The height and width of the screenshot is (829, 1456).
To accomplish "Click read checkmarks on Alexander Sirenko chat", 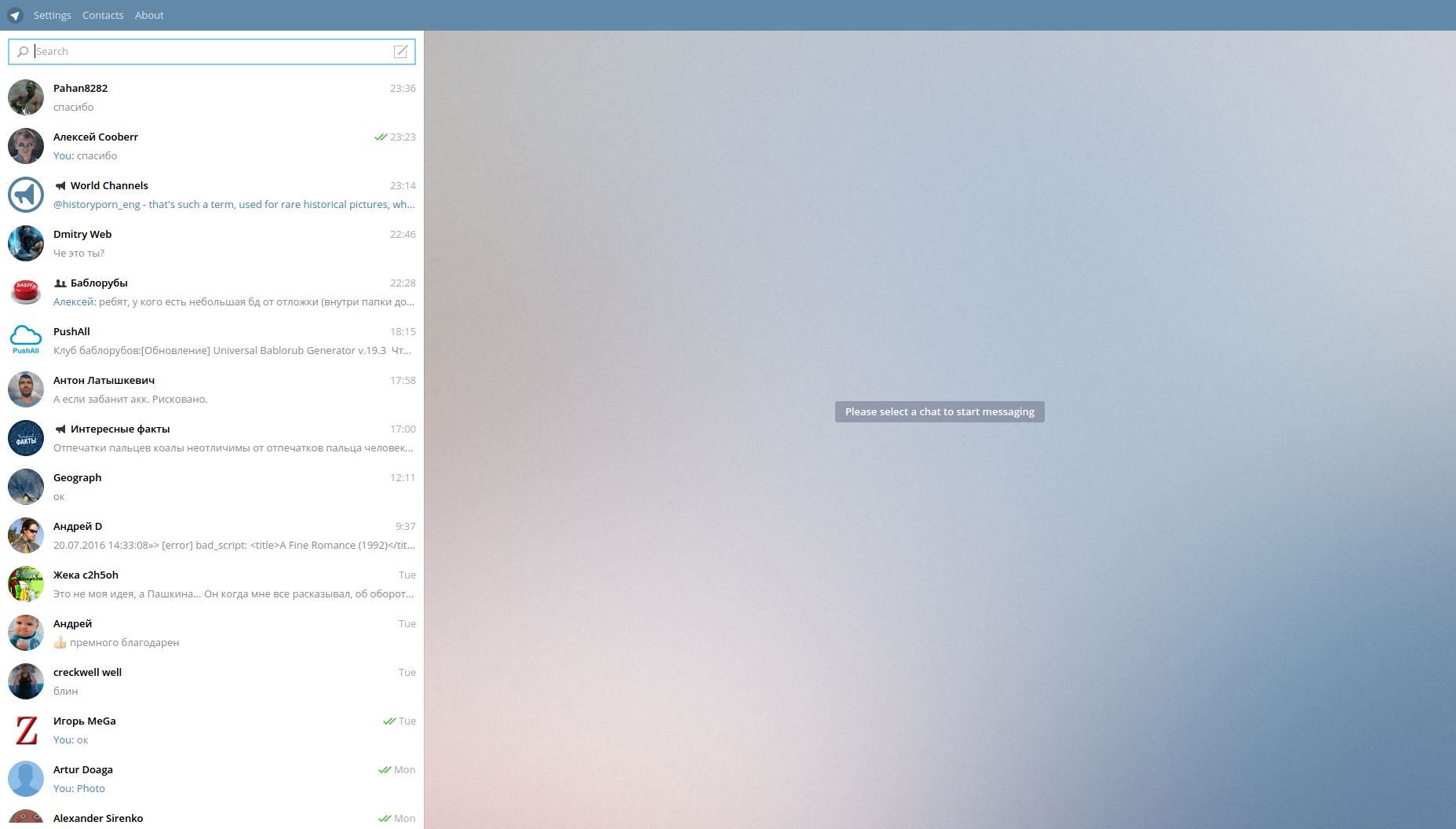I will 385,819.
